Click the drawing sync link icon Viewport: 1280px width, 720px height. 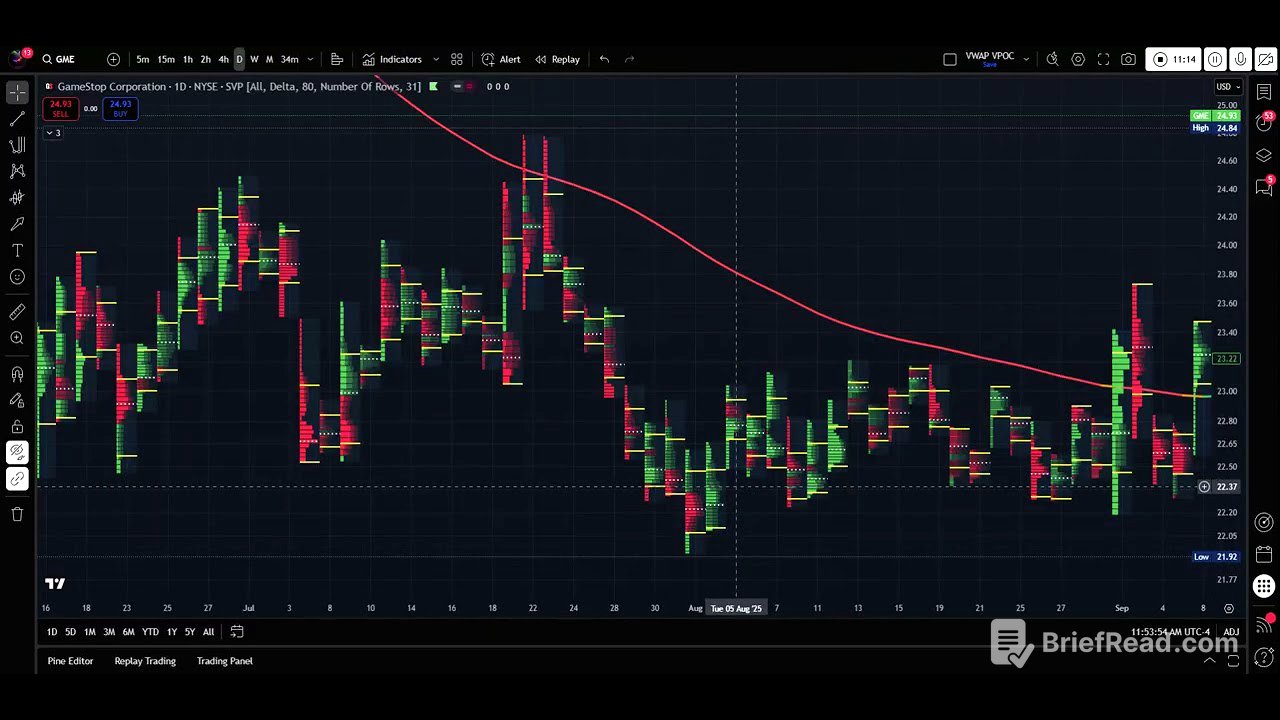tap(17, 479)
